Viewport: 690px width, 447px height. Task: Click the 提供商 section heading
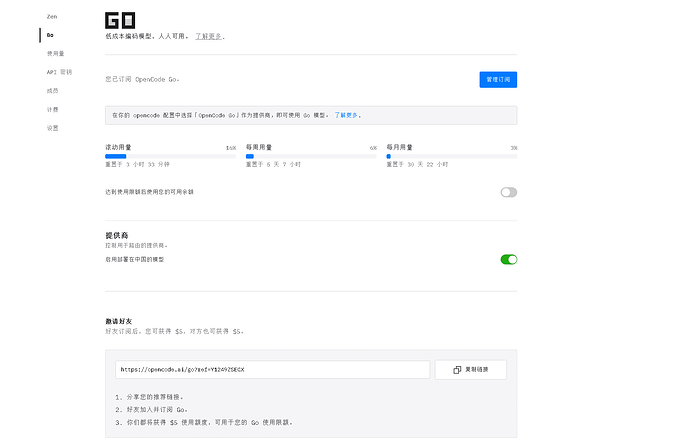pyautogui.click(x=117, y=235)
